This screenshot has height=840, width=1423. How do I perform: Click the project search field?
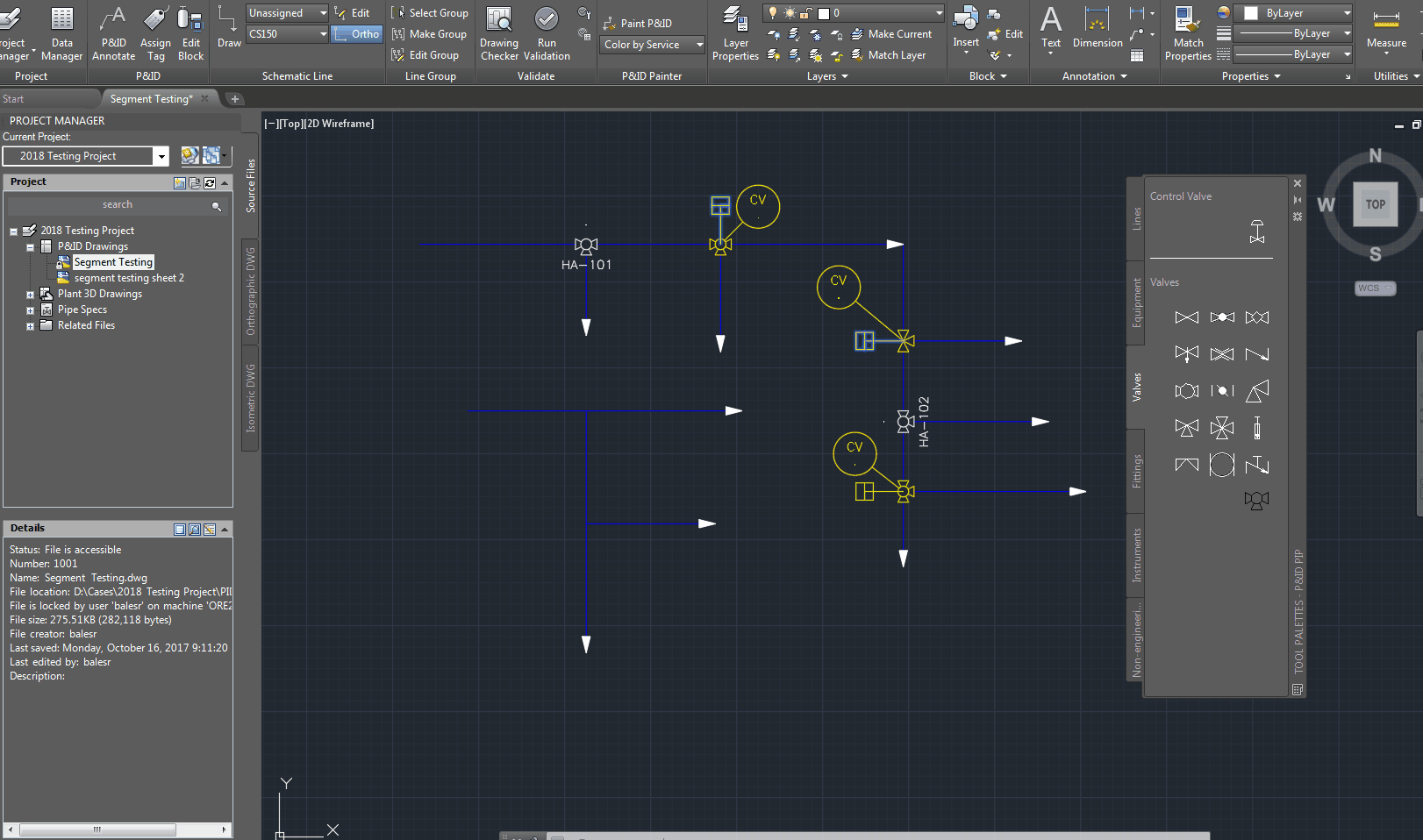pos(117,205)
